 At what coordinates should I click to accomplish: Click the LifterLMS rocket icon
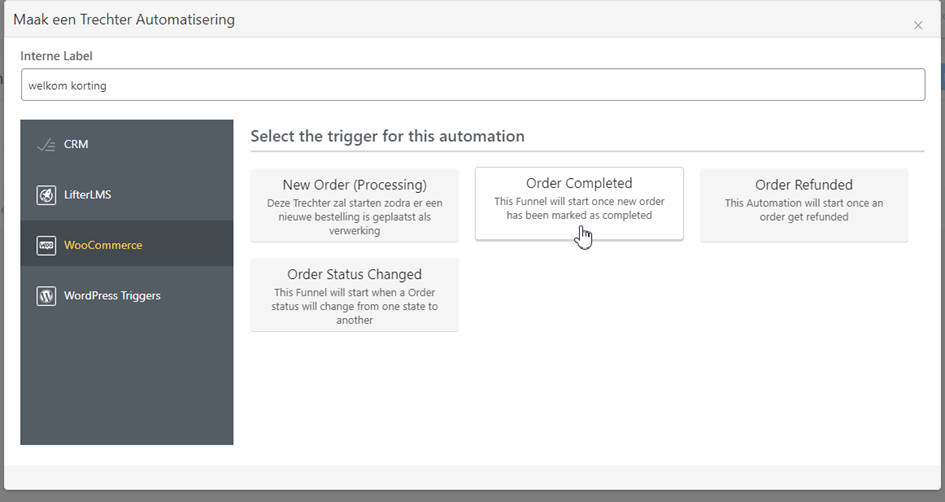pyautogui.click(x=46, y=195)
